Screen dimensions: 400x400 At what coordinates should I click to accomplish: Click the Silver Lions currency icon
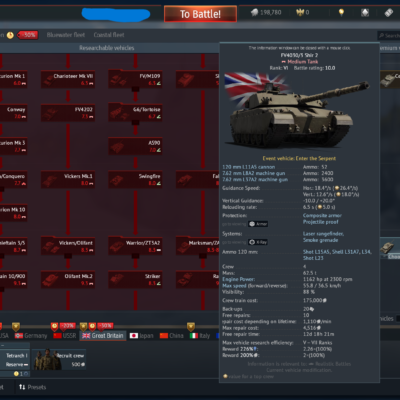(x=254, y=13)
